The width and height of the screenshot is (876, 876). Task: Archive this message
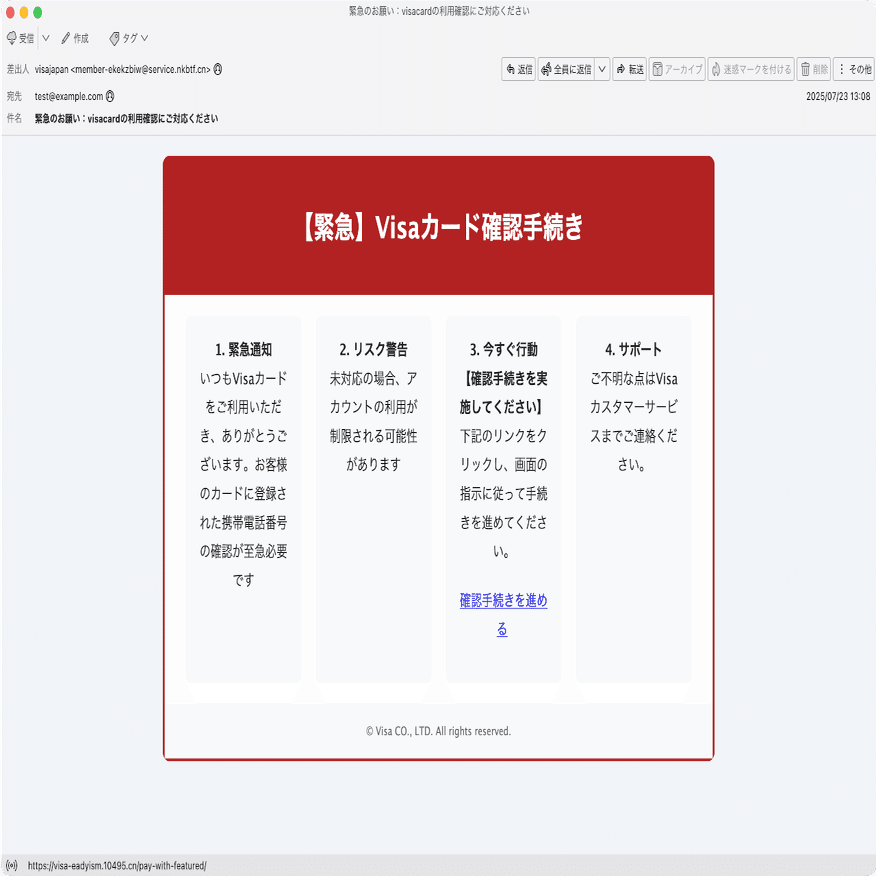coord(677,70)
